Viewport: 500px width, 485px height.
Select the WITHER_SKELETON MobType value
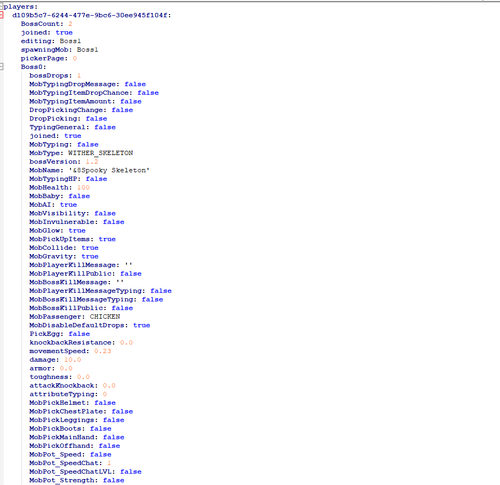101,153
